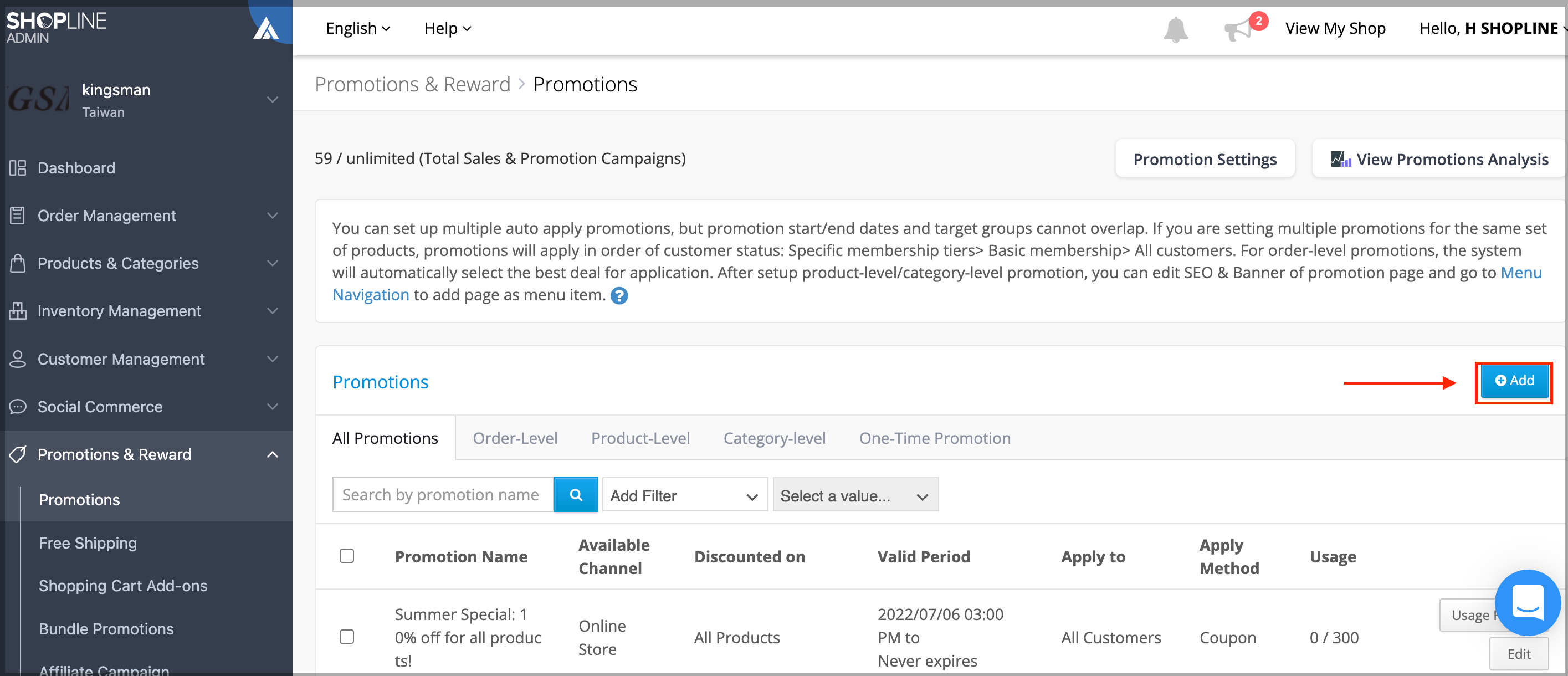Open the Add Filter dropdown

pyautogui.click(x=685, y=495)
